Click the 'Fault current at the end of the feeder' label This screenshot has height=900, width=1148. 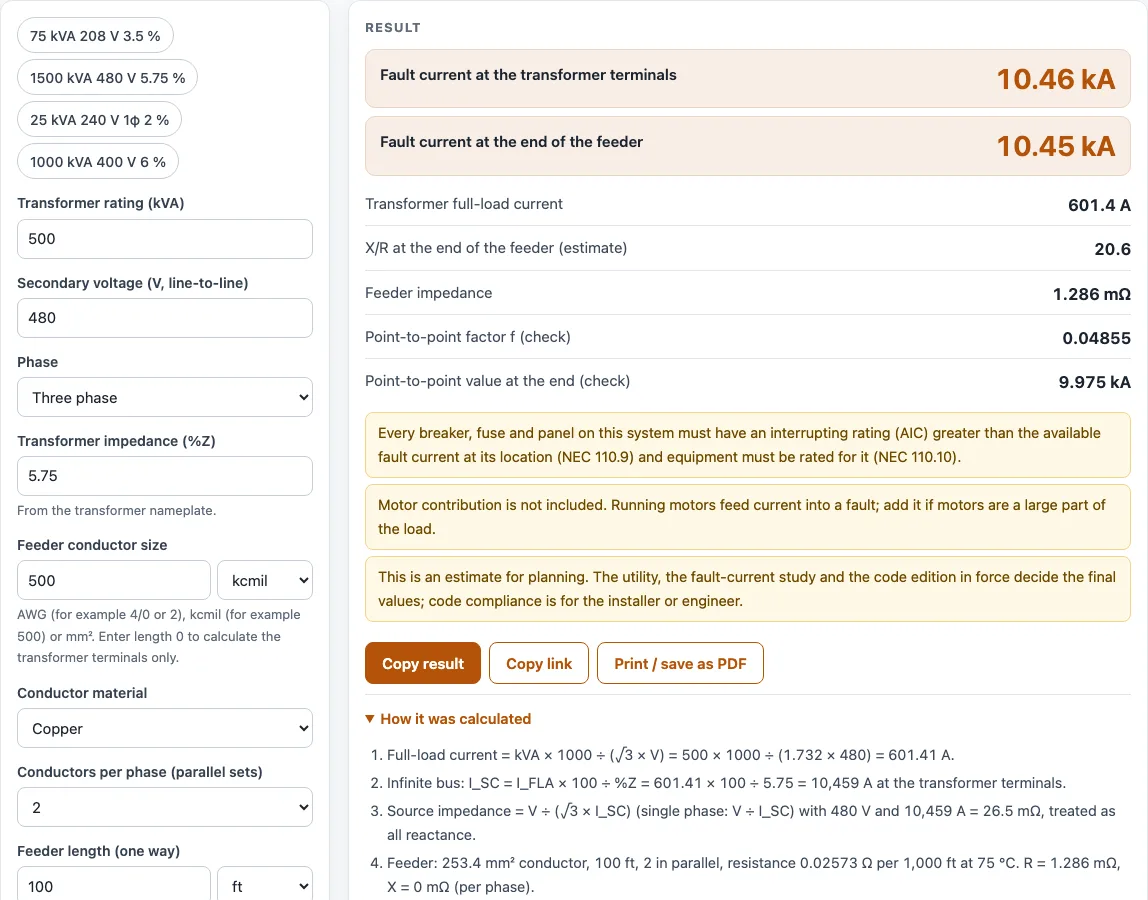[511, 142]
